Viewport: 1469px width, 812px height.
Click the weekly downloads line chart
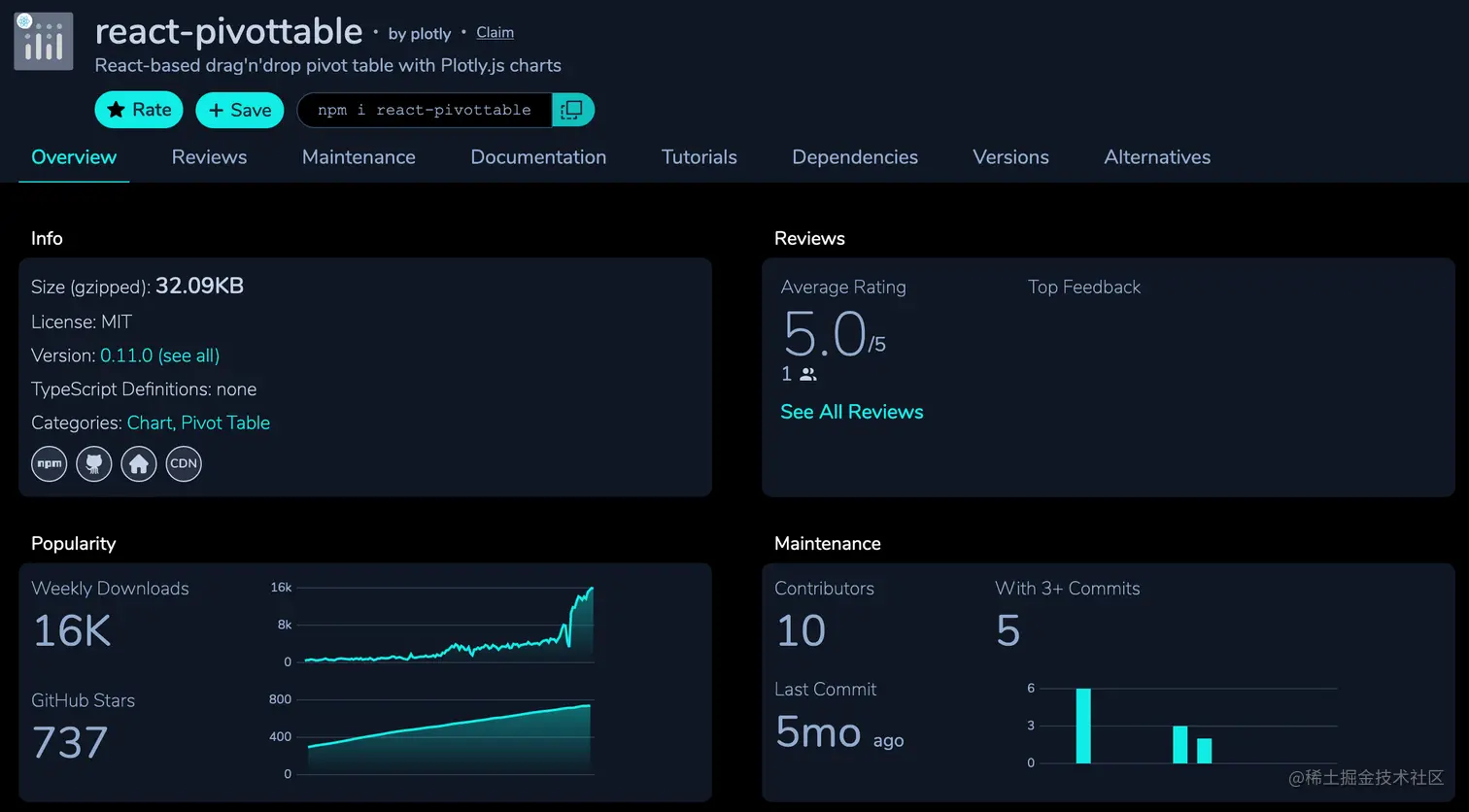448,625
